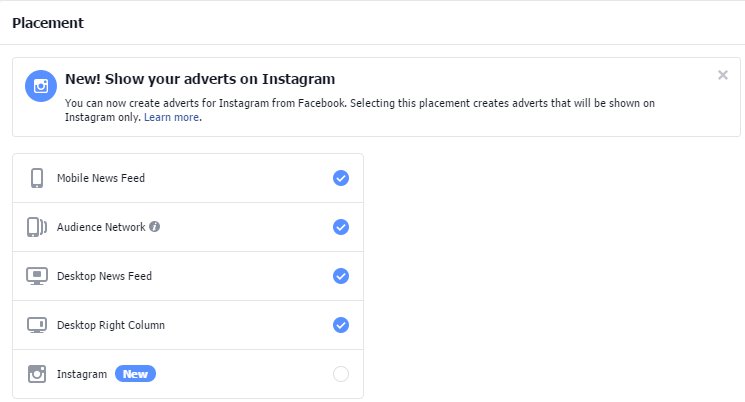Click the Instagram placement camera icon
Screen dimensions: 745x402
[37, 374]
